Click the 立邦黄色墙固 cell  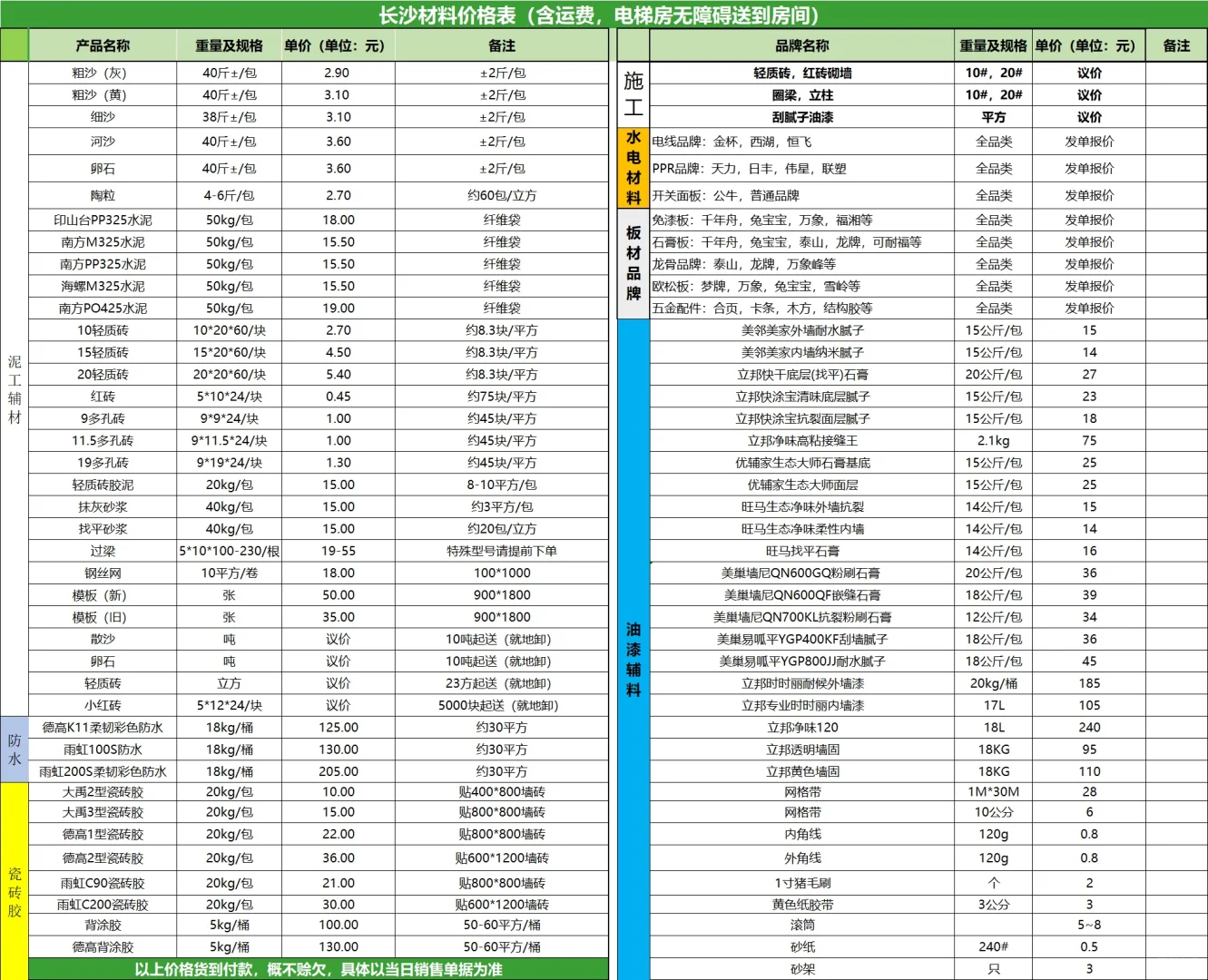click(802, 771)
